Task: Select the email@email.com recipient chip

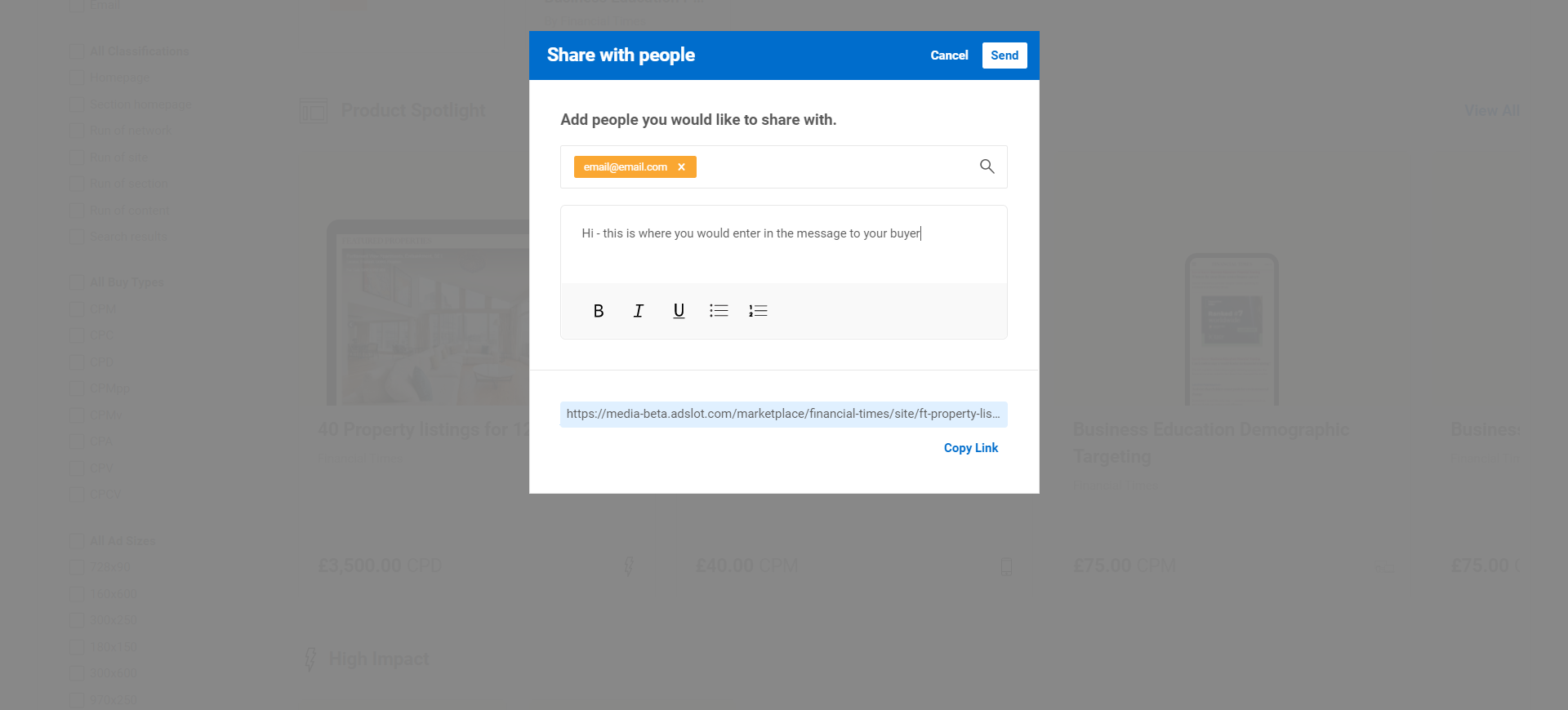Action: (x=635, y=167)
